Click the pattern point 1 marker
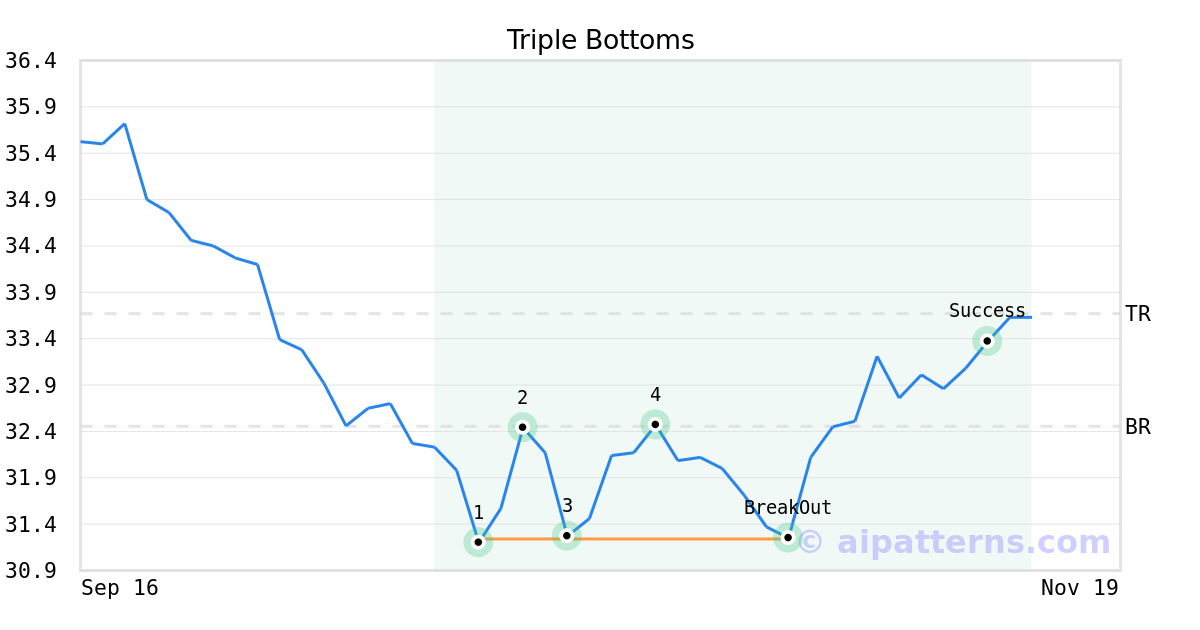The image size is (1200, 630). click(x=478, y=541)
